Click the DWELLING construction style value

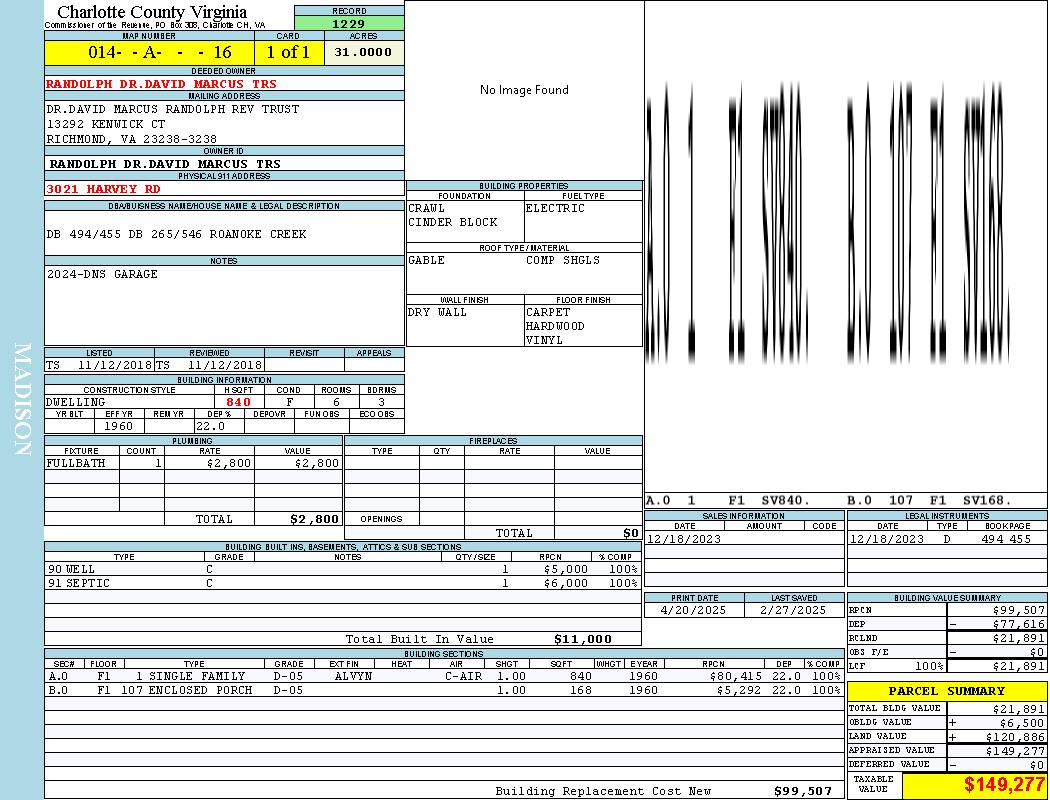coord(76,402)
